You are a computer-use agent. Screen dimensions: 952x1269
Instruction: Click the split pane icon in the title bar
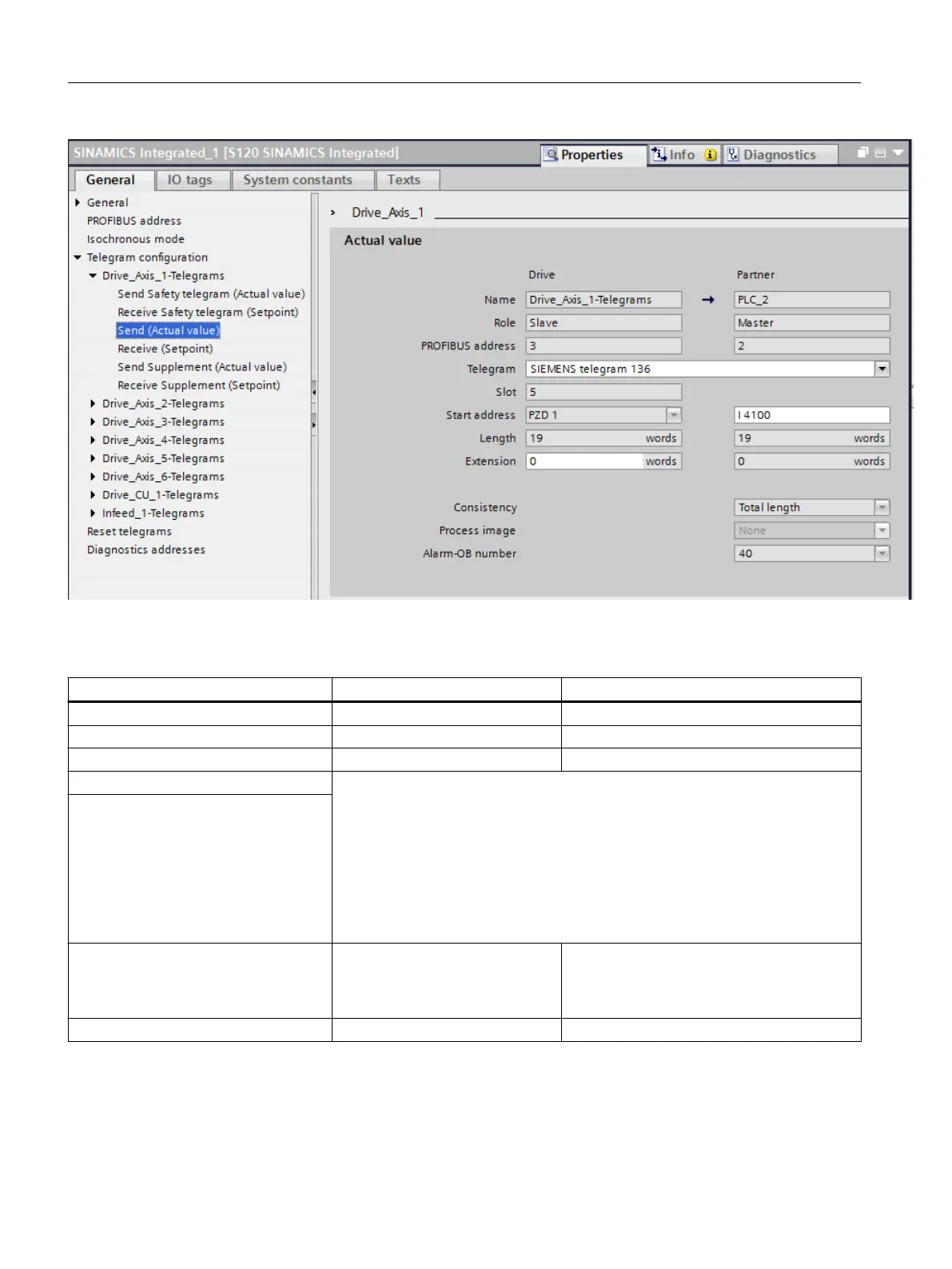880,153
